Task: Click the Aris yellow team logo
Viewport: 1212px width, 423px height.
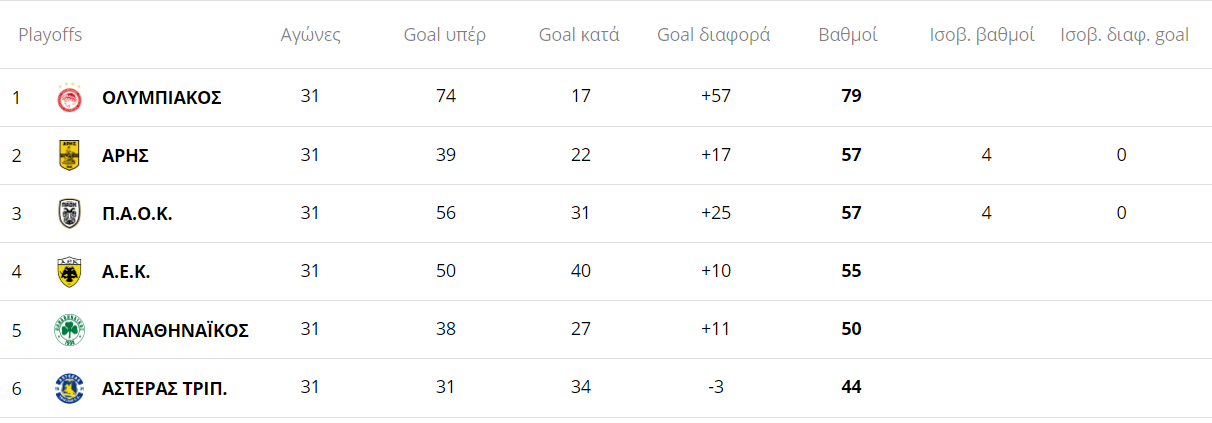Action: pos(69,155)
